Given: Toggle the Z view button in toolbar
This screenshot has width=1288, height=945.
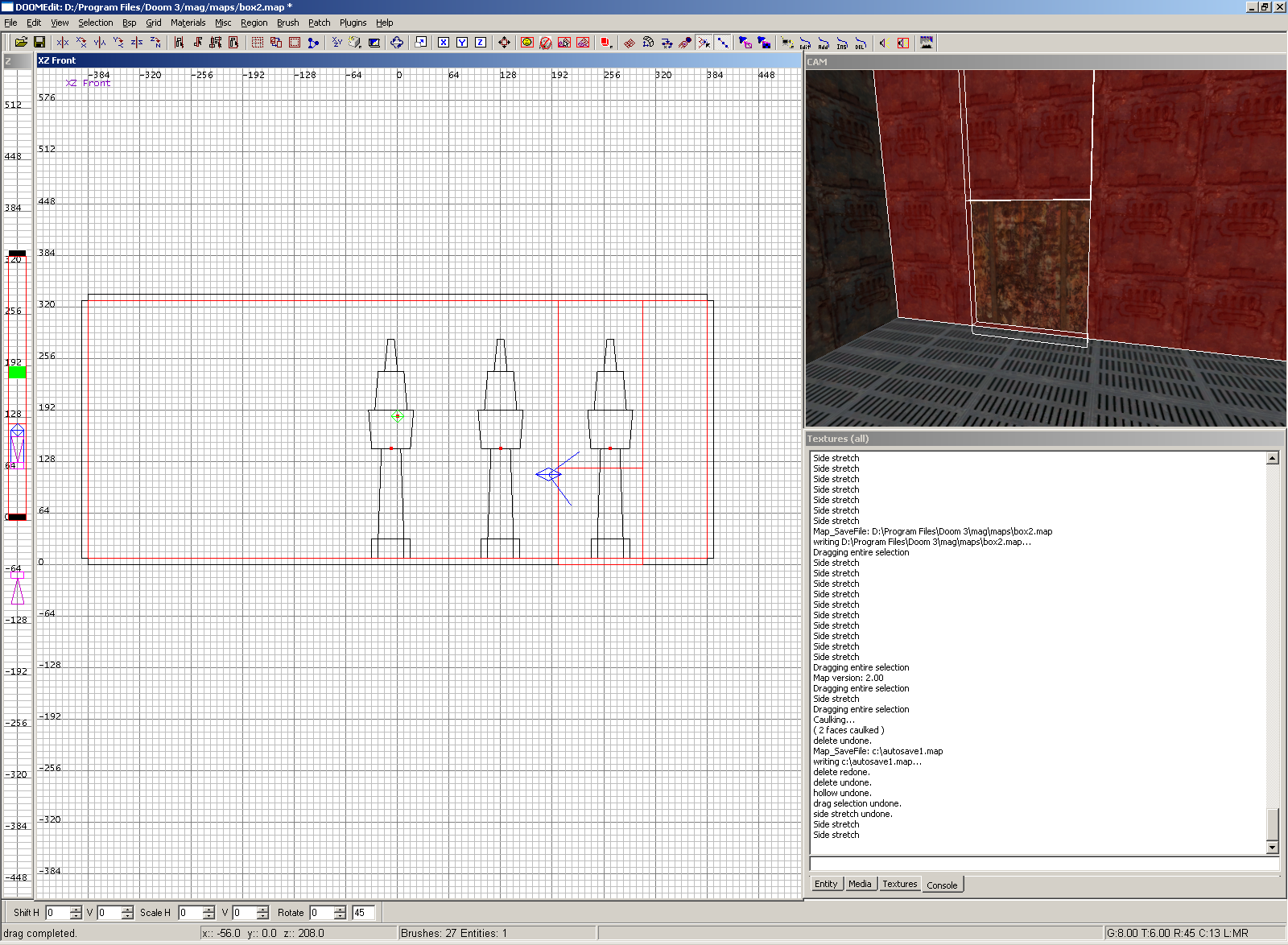Looking at the screenshot, I should point(481,43).
